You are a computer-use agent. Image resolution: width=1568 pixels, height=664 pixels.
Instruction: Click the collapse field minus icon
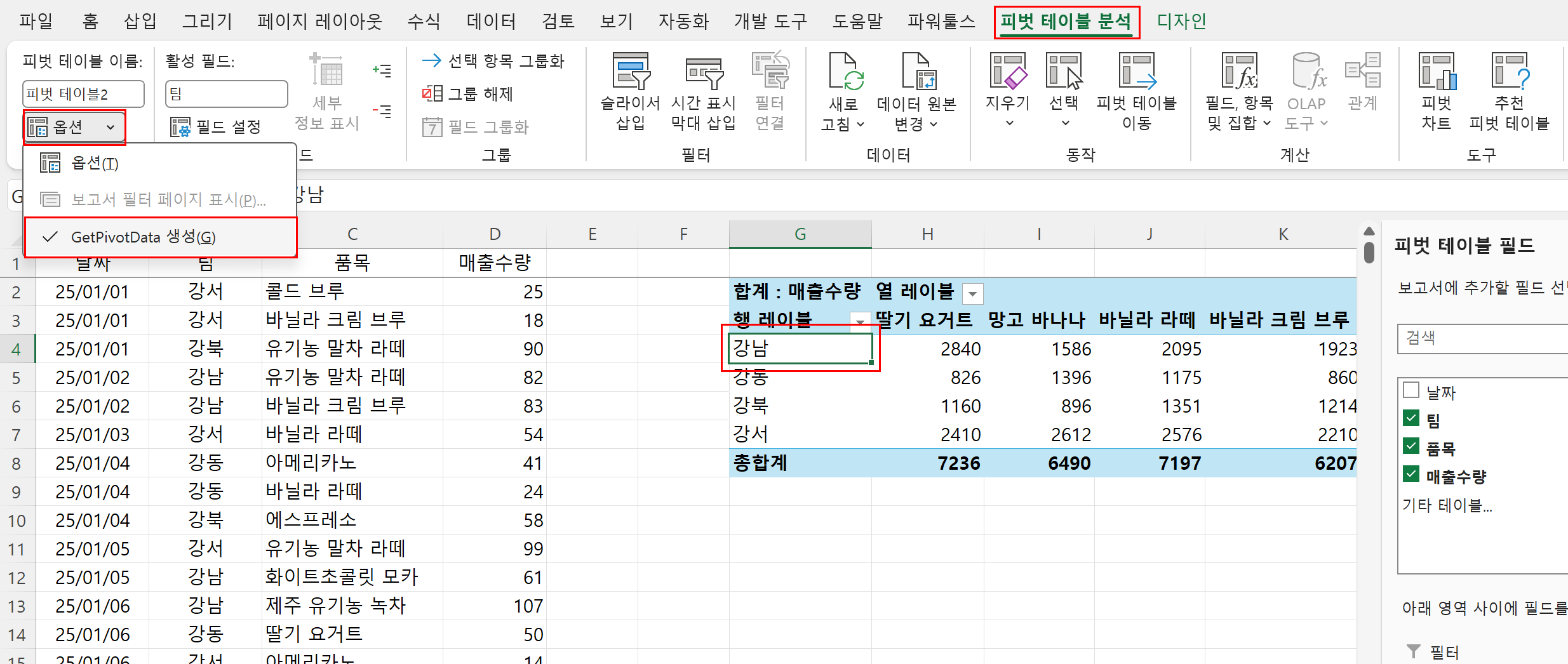(x=382, y=111)
